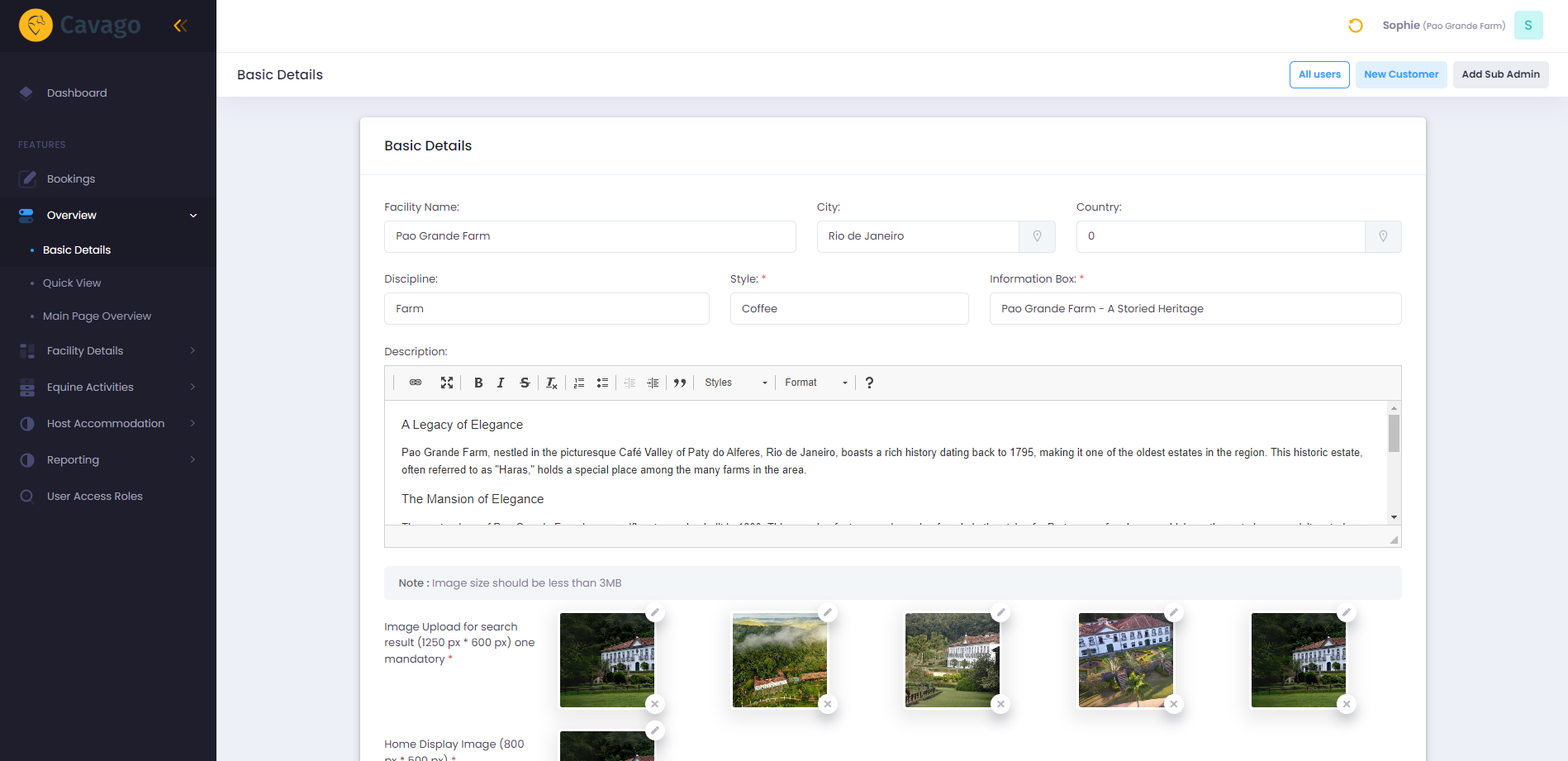
Task: Click the orange refresh icon in header
Action: [1356, 26]
